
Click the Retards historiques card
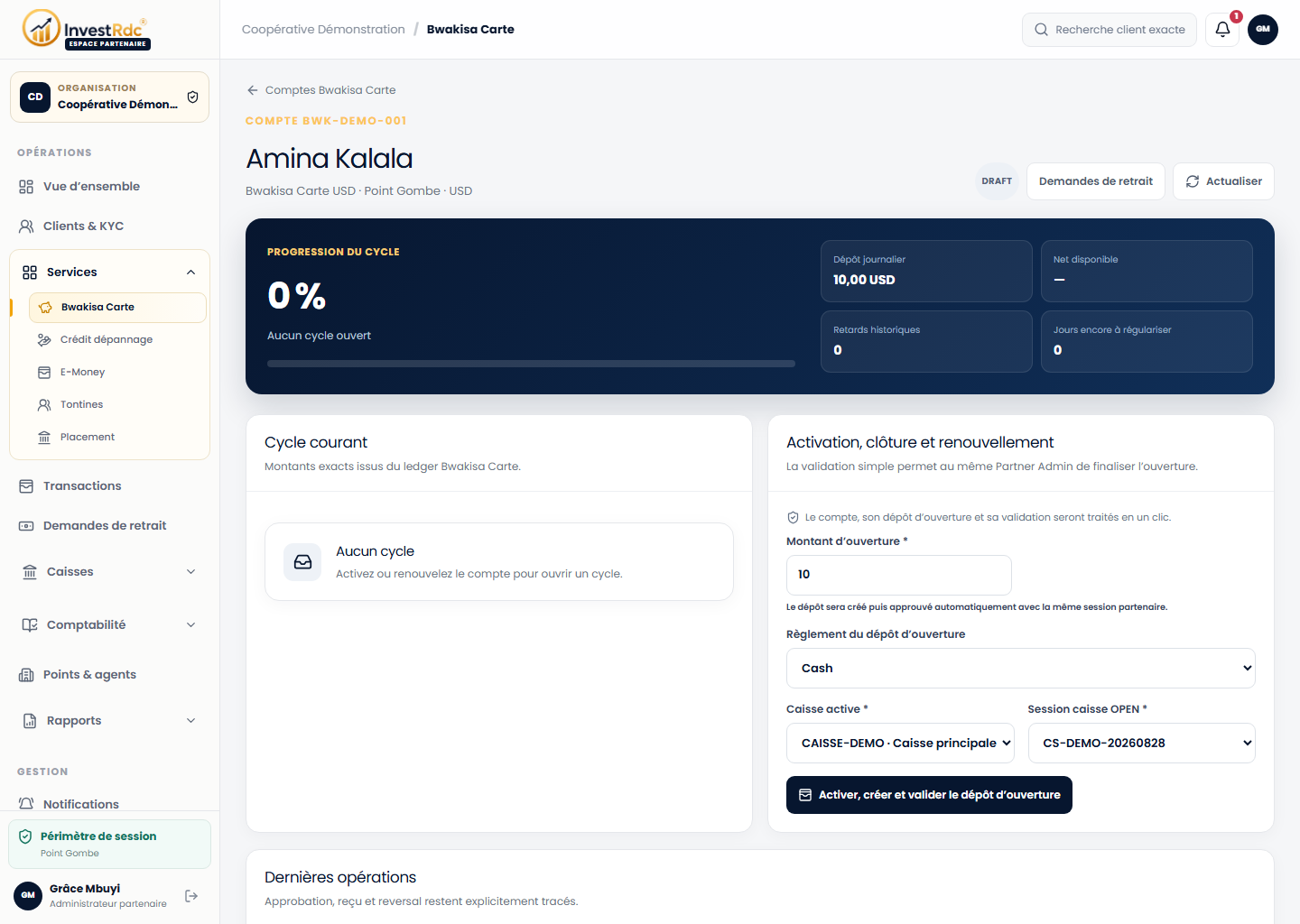click(926, 341)
